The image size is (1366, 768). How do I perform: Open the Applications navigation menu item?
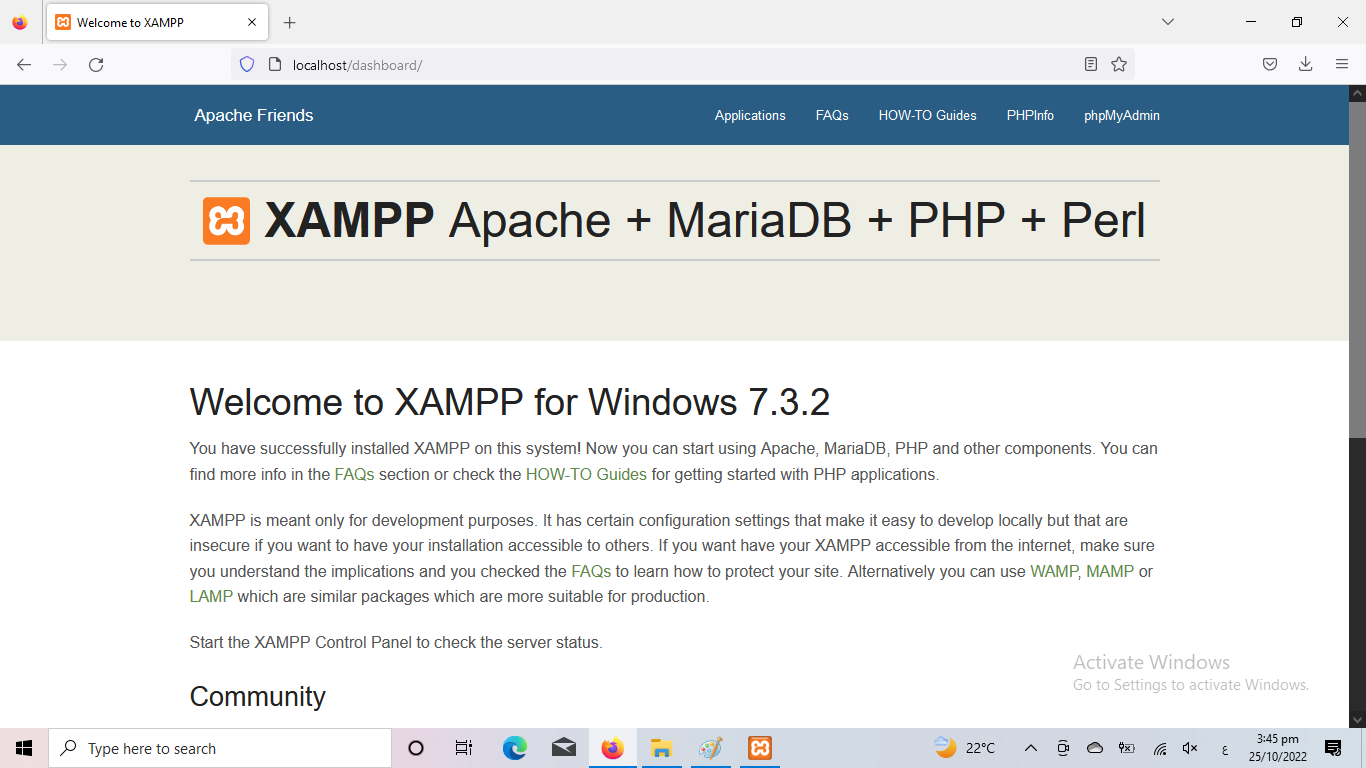tap(750, 116)
